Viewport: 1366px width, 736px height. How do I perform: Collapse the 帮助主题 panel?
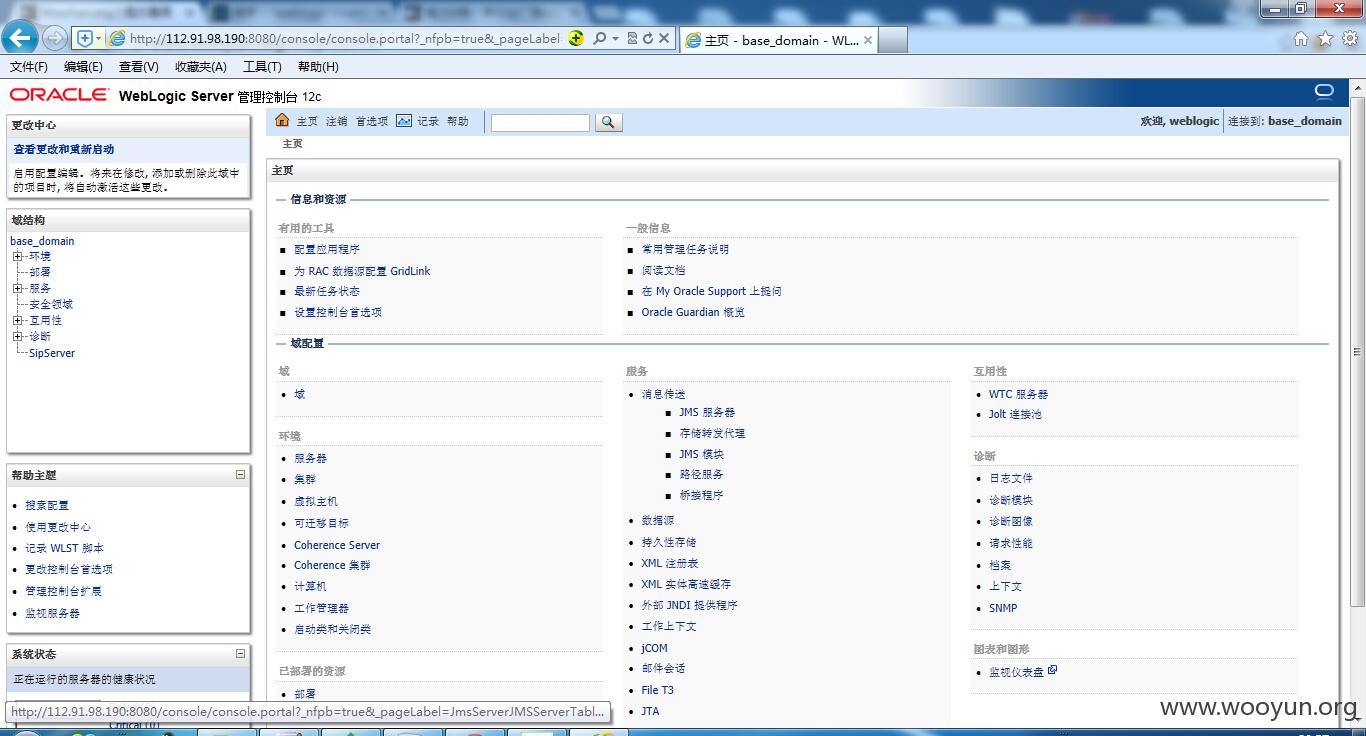click(x=240, y=475)
